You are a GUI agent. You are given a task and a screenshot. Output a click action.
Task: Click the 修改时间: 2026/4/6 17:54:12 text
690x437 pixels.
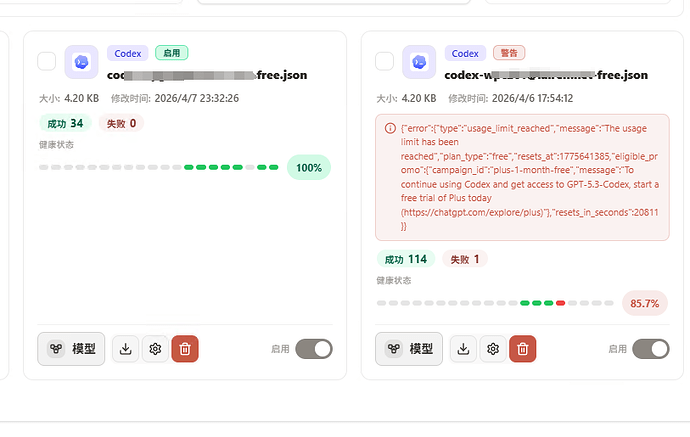tap(510, 98)
